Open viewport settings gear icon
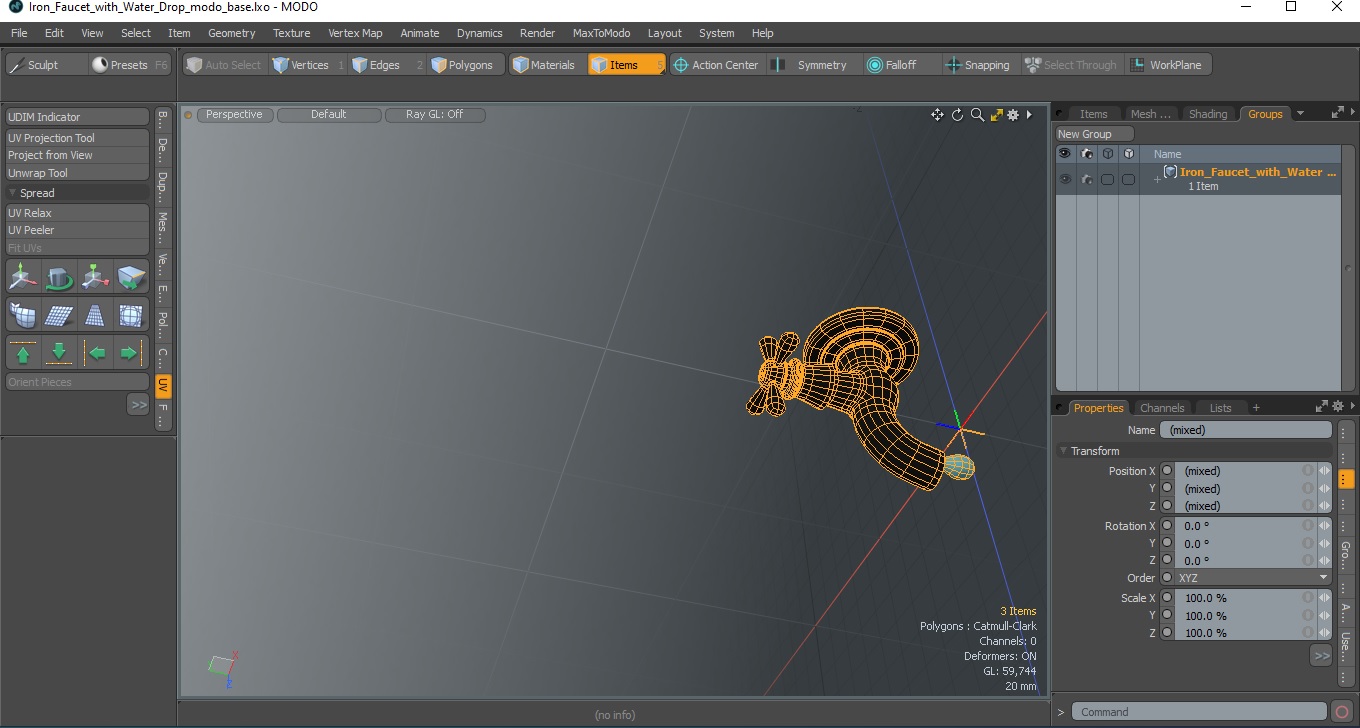The width and height of the screenshot is (1360, 728). click(x=1013, y=115)
